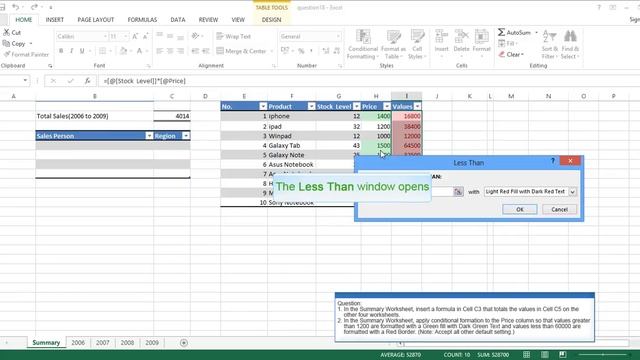Switch to the 2006 worksheet tab

coord(78,343)
